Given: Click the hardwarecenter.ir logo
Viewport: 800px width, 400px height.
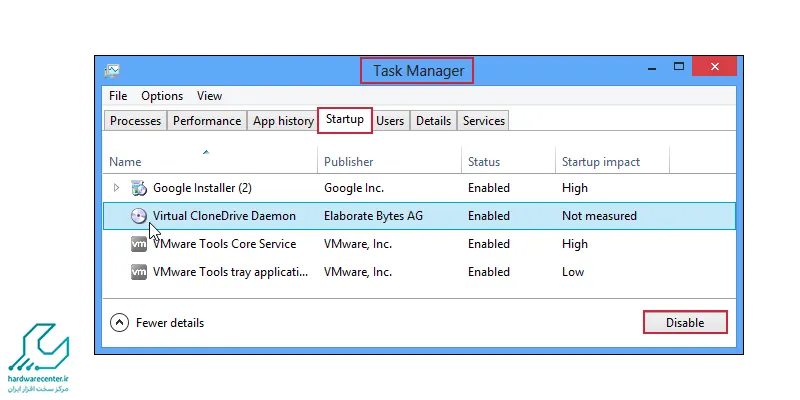Looking at the screenshot, I should coord(38,358).
